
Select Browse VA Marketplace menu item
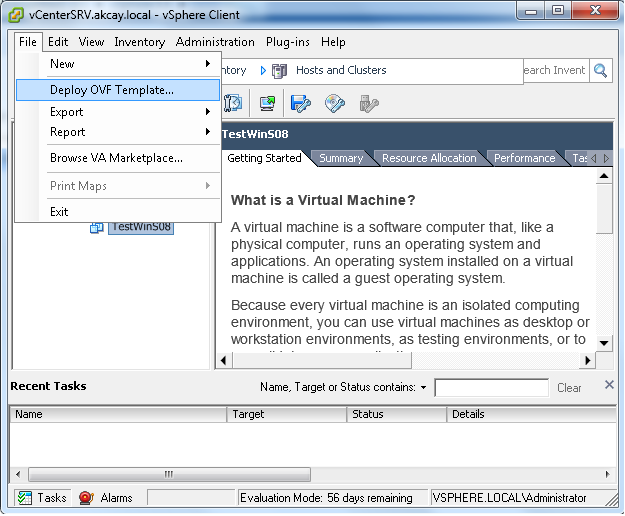click(118, 158)
